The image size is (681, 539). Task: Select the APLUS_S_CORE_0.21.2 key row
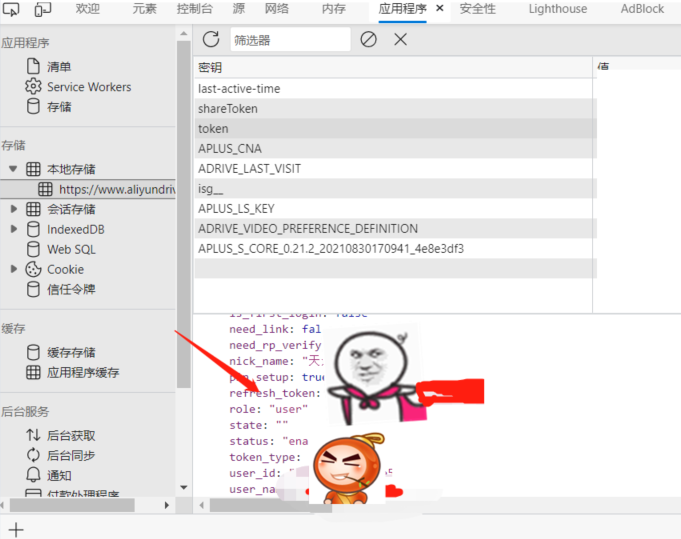pos(395,248)
